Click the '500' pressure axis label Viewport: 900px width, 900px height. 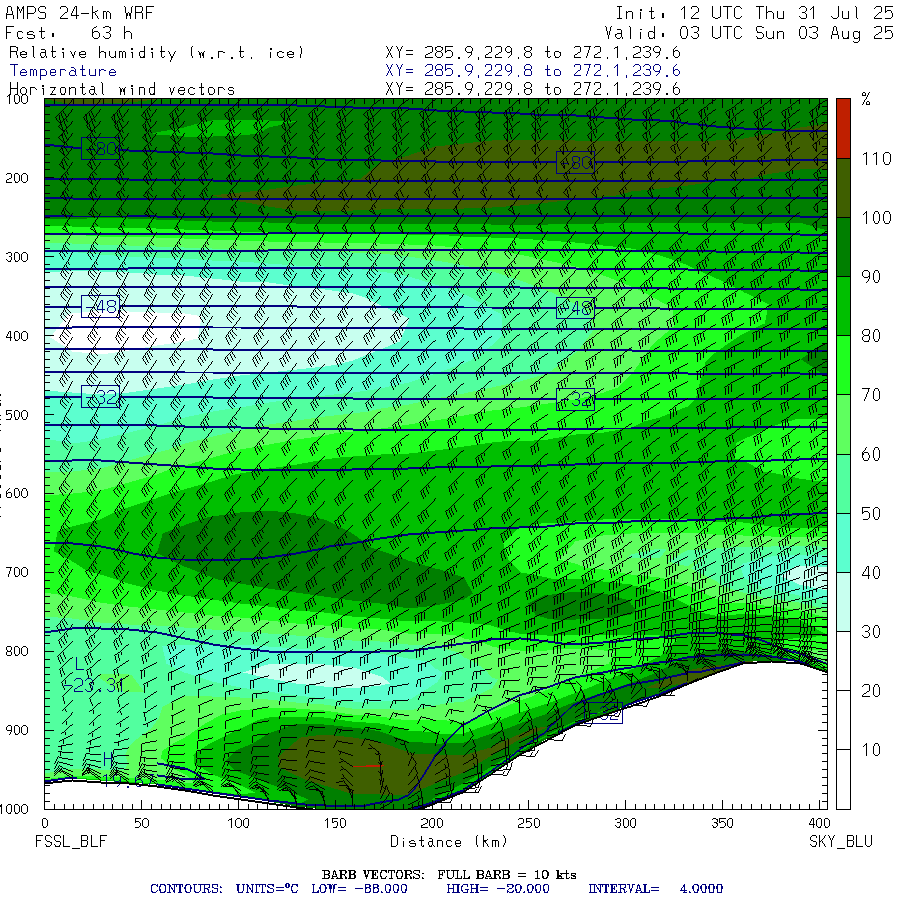pyautogui.click(x=17, y=415)
